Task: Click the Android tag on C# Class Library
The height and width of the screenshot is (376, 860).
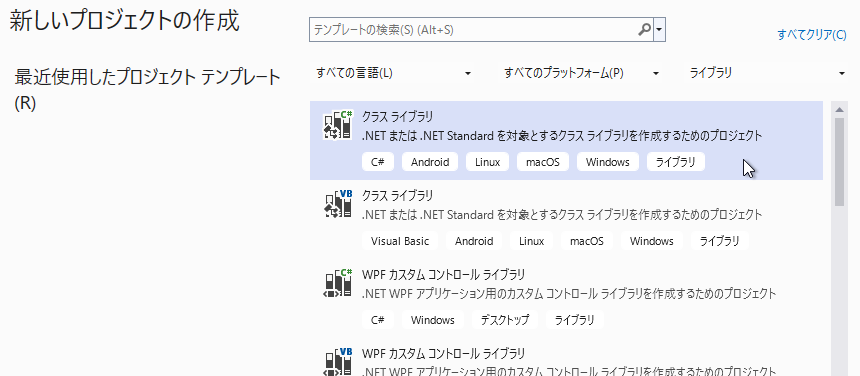Action: (430, 162)
